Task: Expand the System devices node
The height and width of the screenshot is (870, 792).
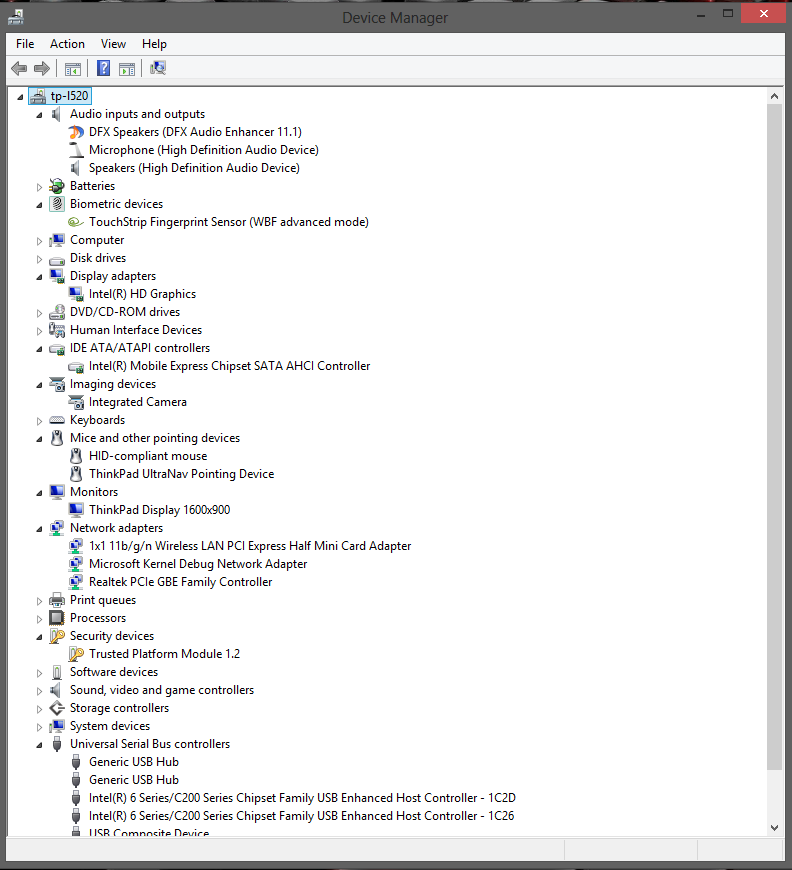Action: click(x=39, y=727)
